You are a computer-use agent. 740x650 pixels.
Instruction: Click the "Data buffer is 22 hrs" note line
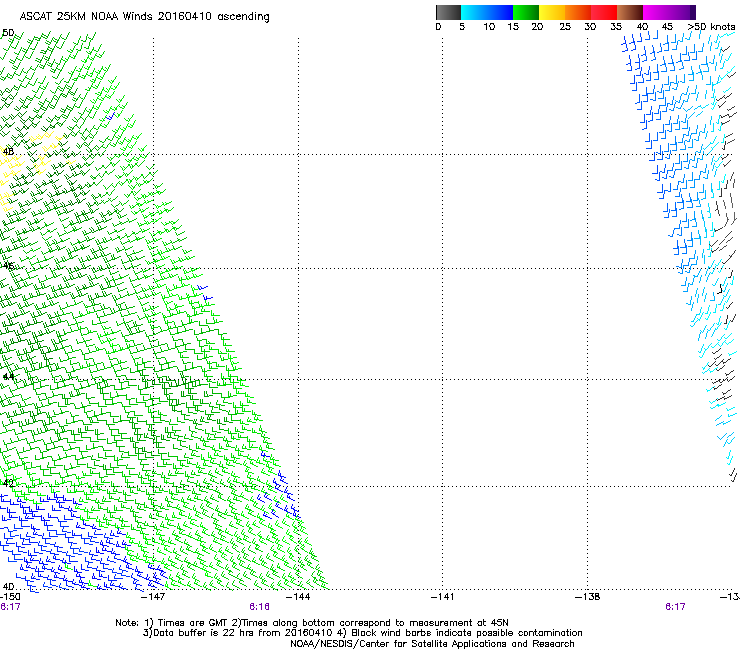362,633
